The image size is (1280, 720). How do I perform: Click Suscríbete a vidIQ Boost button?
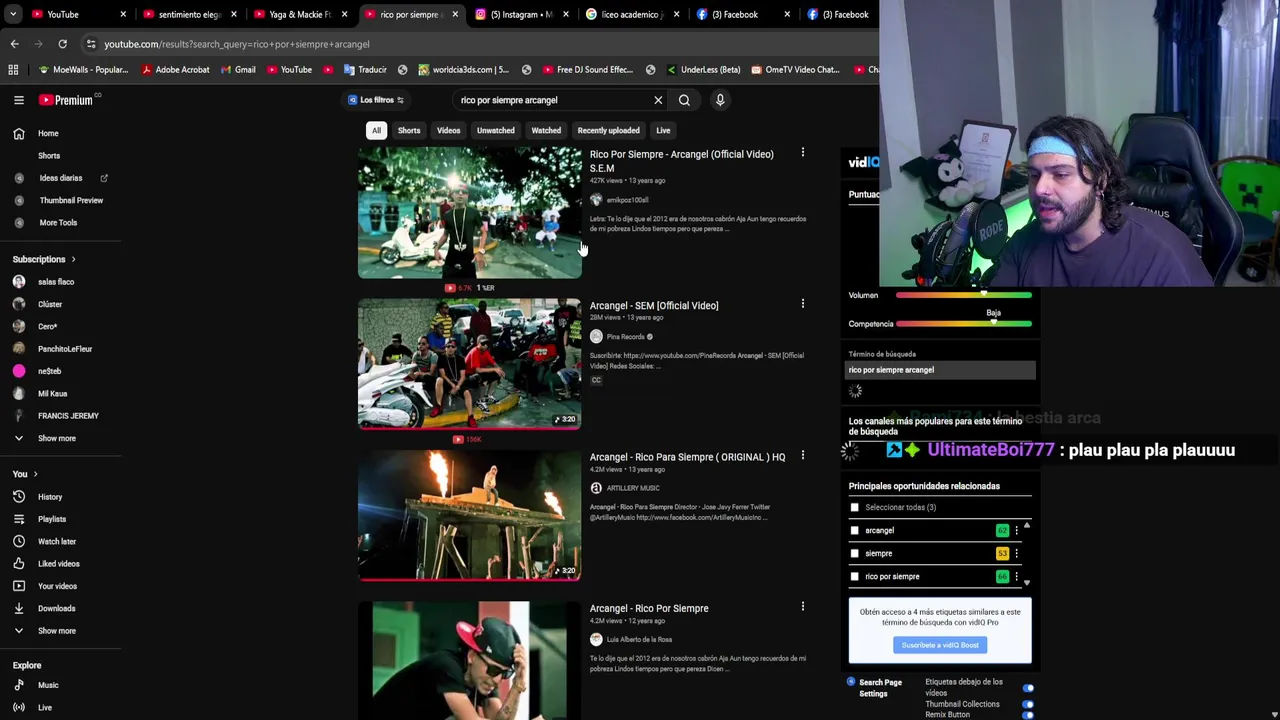tap(940, 645)
